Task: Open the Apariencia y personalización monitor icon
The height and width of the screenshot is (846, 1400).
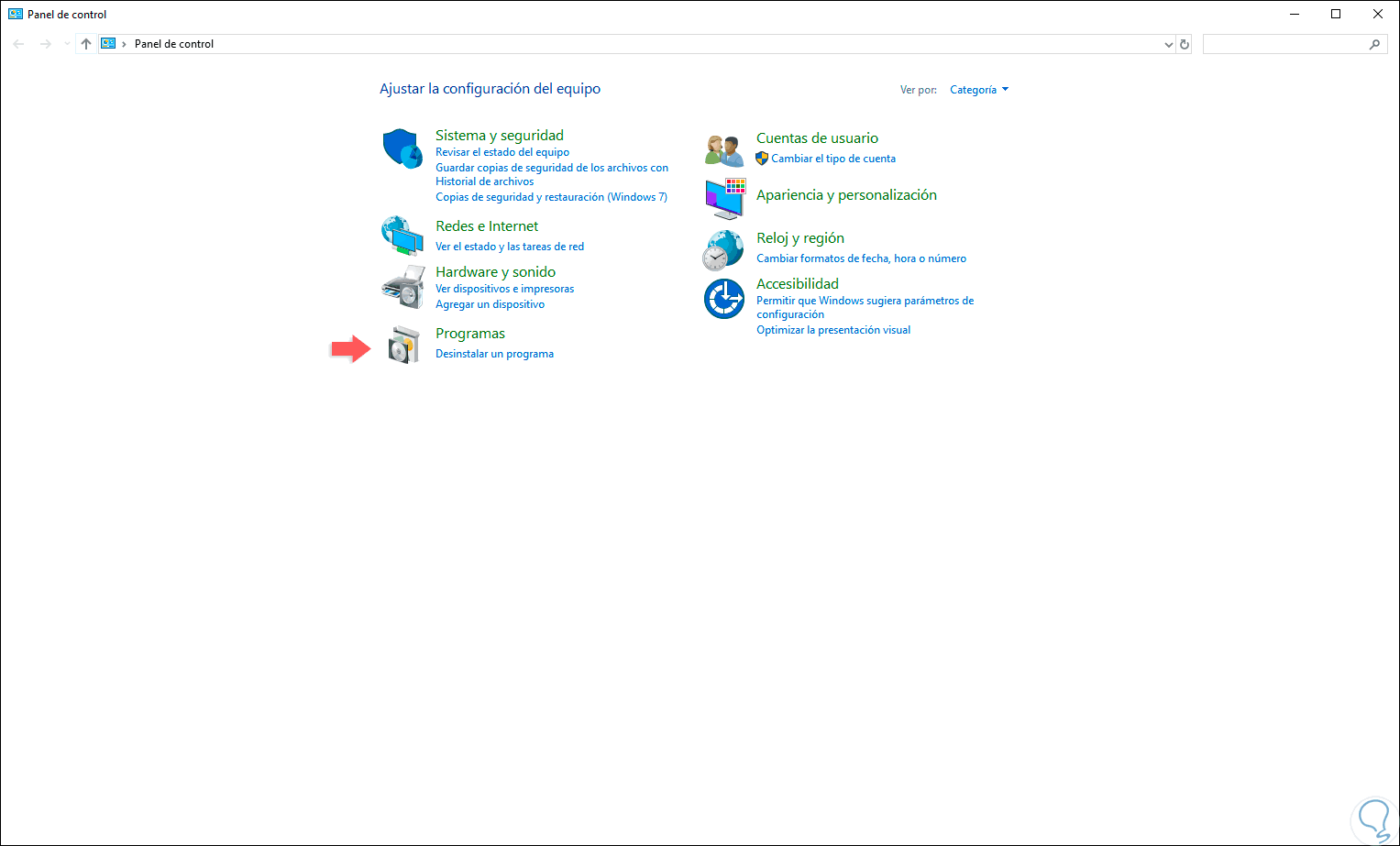Action: point(725,199)
